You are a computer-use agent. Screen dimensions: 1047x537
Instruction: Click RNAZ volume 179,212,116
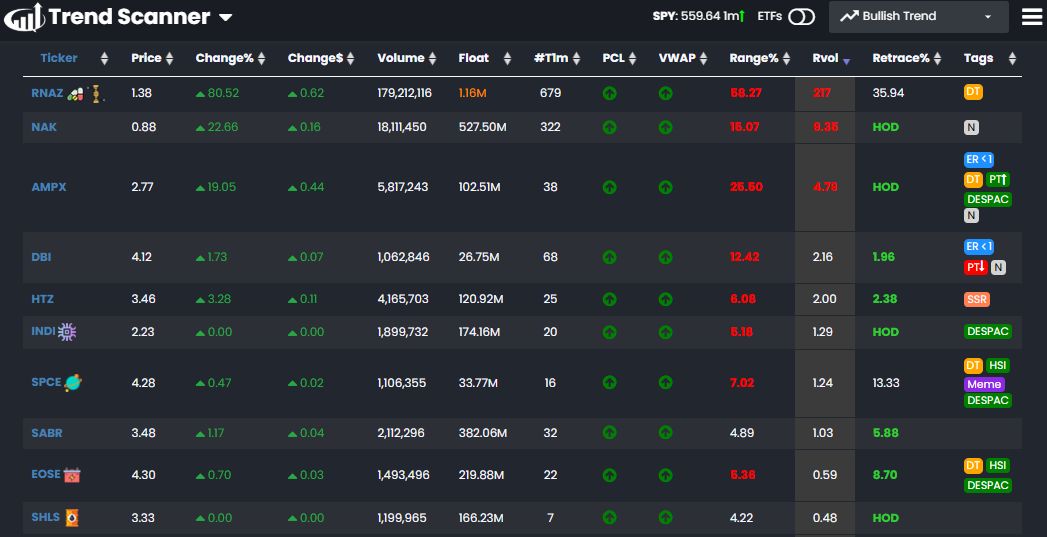pos(405,94)
